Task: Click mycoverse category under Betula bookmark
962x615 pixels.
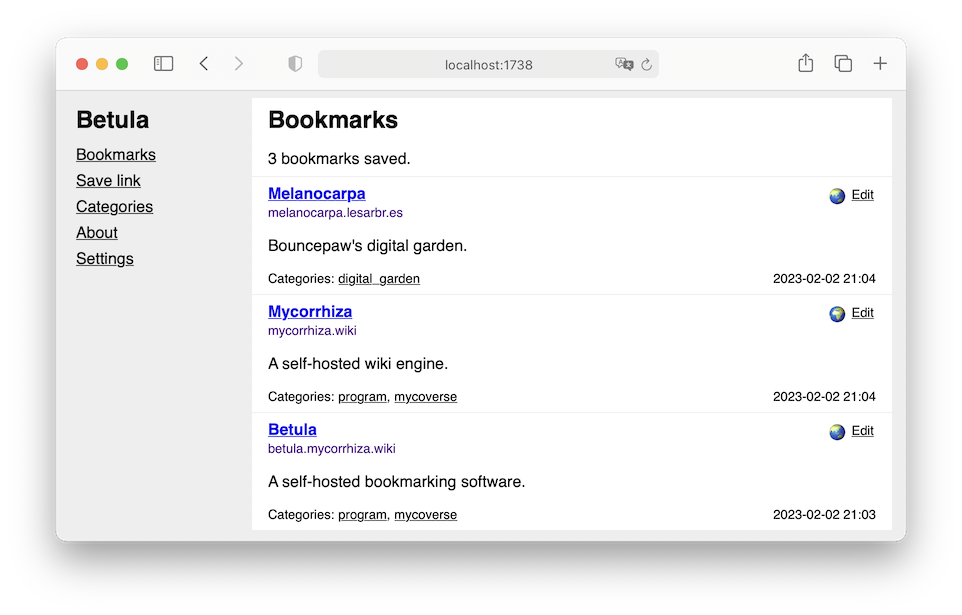Action: (425, 515)
